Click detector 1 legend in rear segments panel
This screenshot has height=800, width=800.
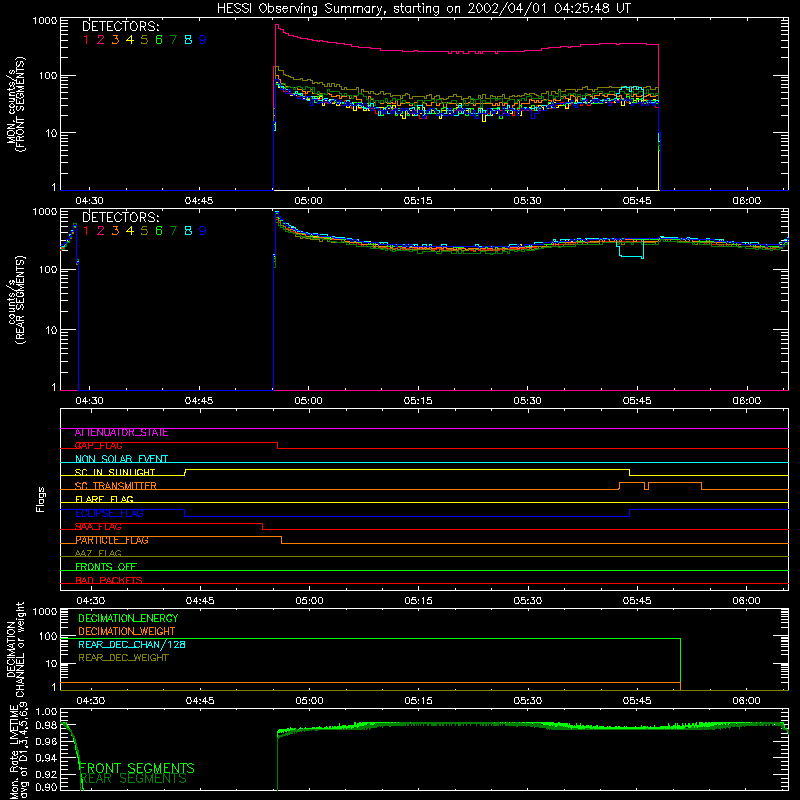[x=86, y=231]
